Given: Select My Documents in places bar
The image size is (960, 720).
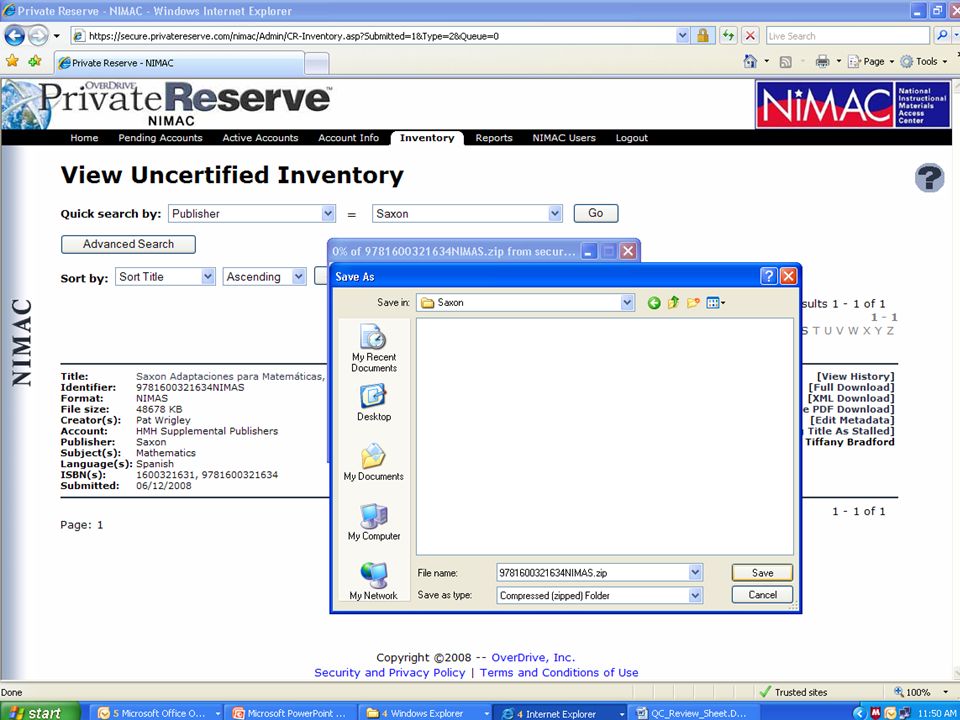Looking at the screenshot, I should 373,462.
